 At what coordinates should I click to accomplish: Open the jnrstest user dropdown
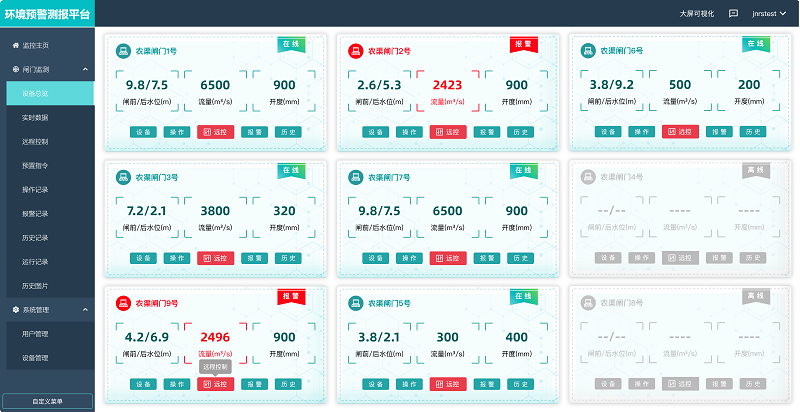(769, 13)
